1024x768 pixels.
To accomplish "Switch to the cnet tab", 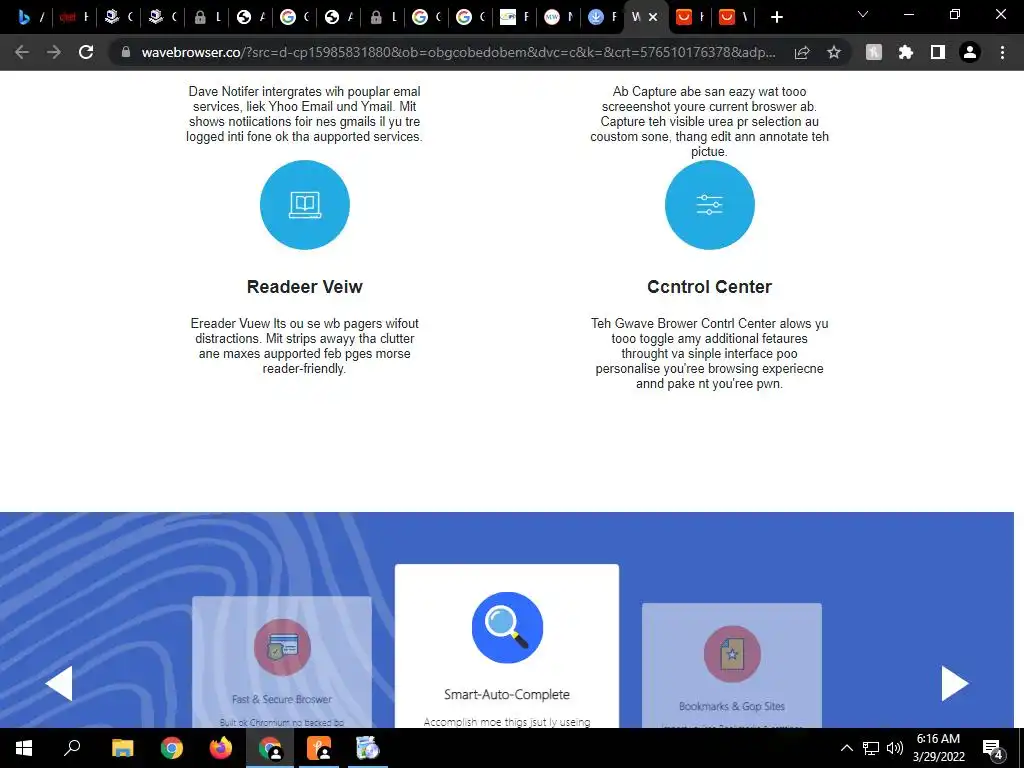I will pos(73,17).
